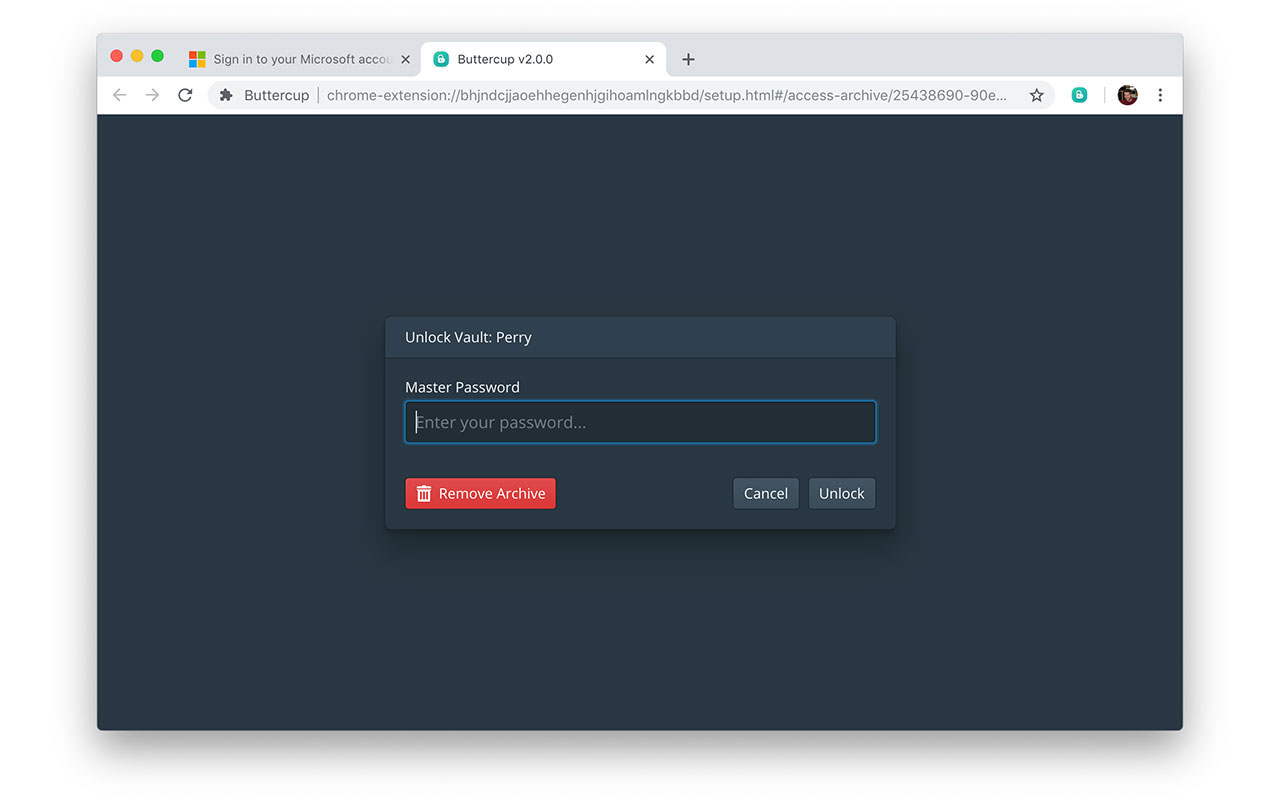Click the Buttercup favicon on second tab
The image size is (1280, 800).
441,59
